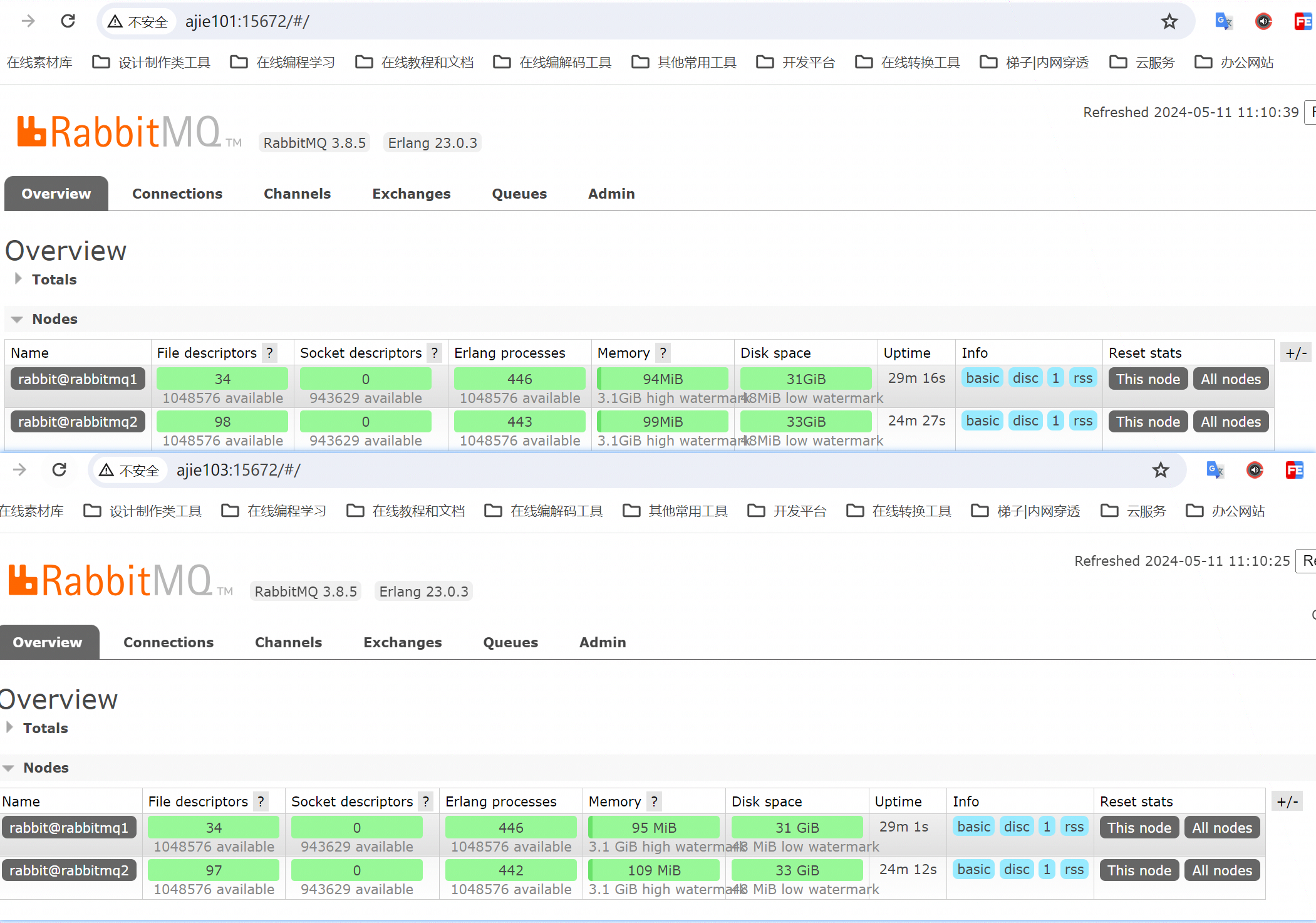Open Google Translate extension in ajie103 window
This screenshot has height=923, width=1316.
(1215, 470)
